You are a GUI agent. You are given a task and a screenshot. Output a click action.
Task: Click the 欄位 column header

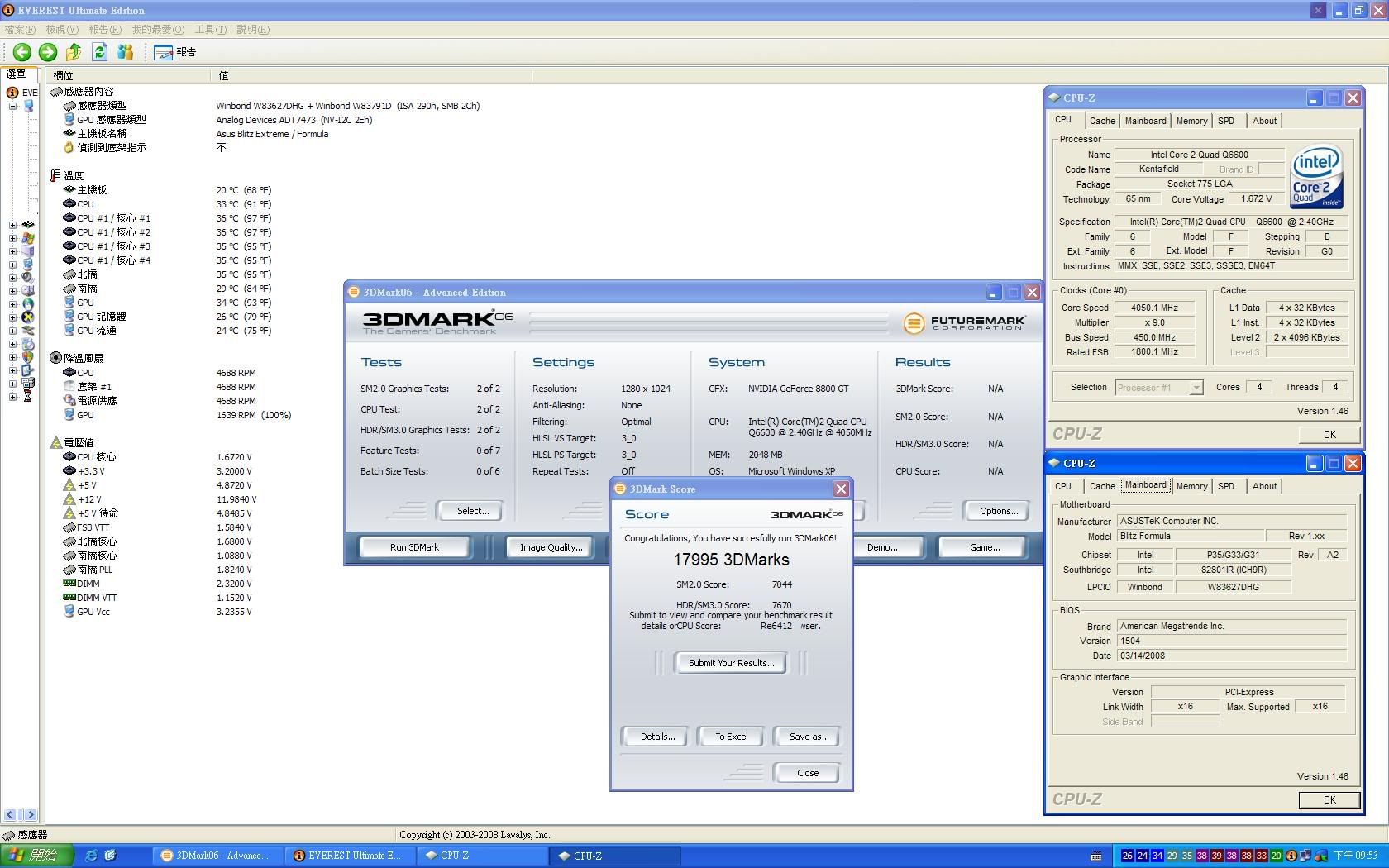pos(127,75)
